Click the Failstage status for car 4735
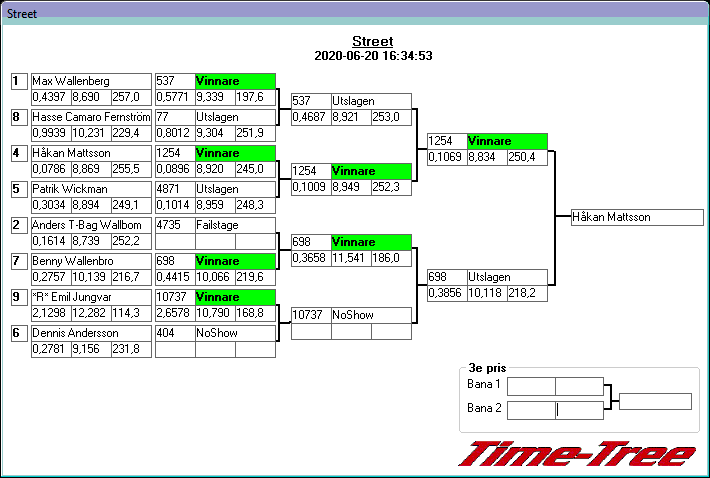 click(234, 225)
